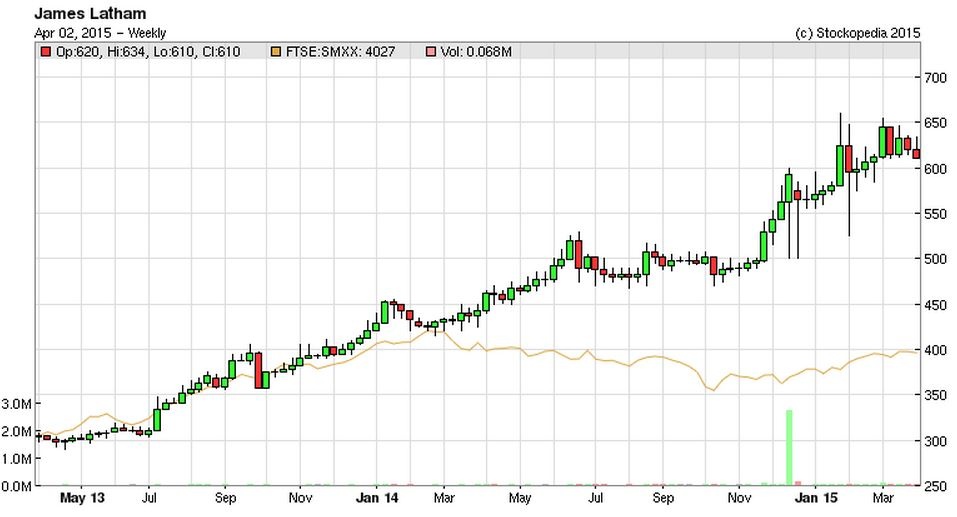Click the pink Vol legend swatch
This screenshot has width=957, height=517.
click(x=430, y=52)
